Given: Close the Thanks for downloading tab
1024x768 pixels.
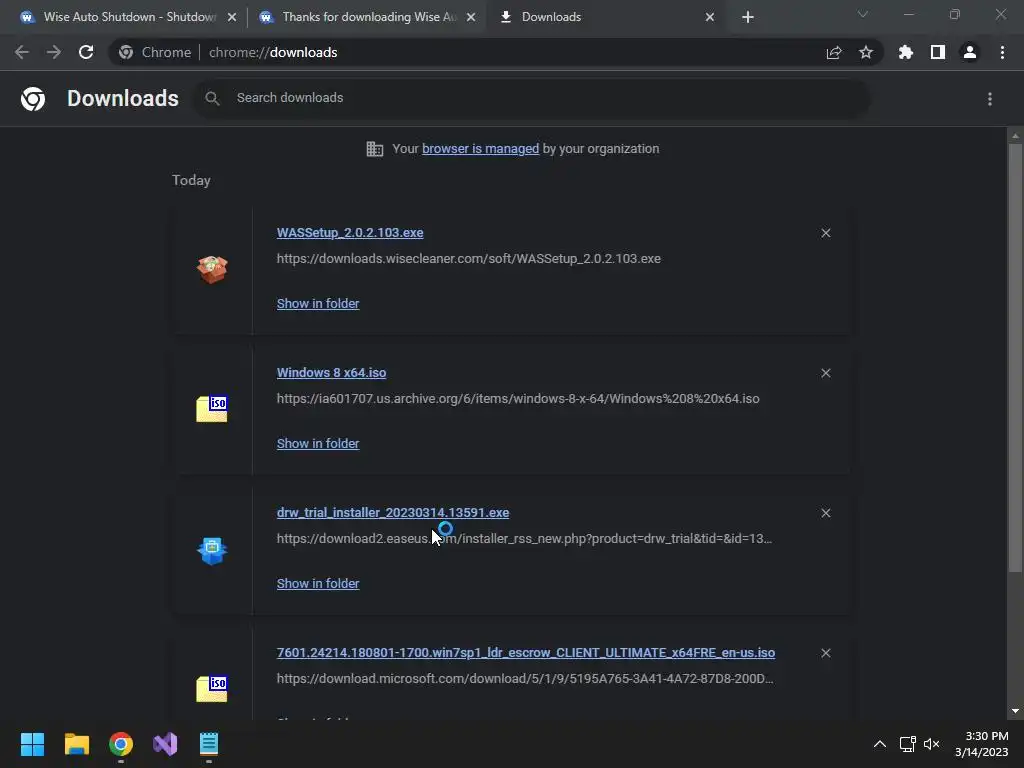Looking at the screenshot, I should point(471,17).
